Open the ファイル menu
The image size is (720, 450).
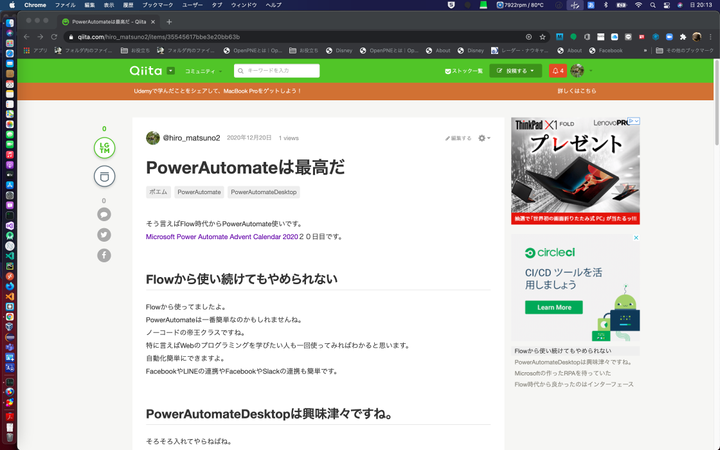65,5
